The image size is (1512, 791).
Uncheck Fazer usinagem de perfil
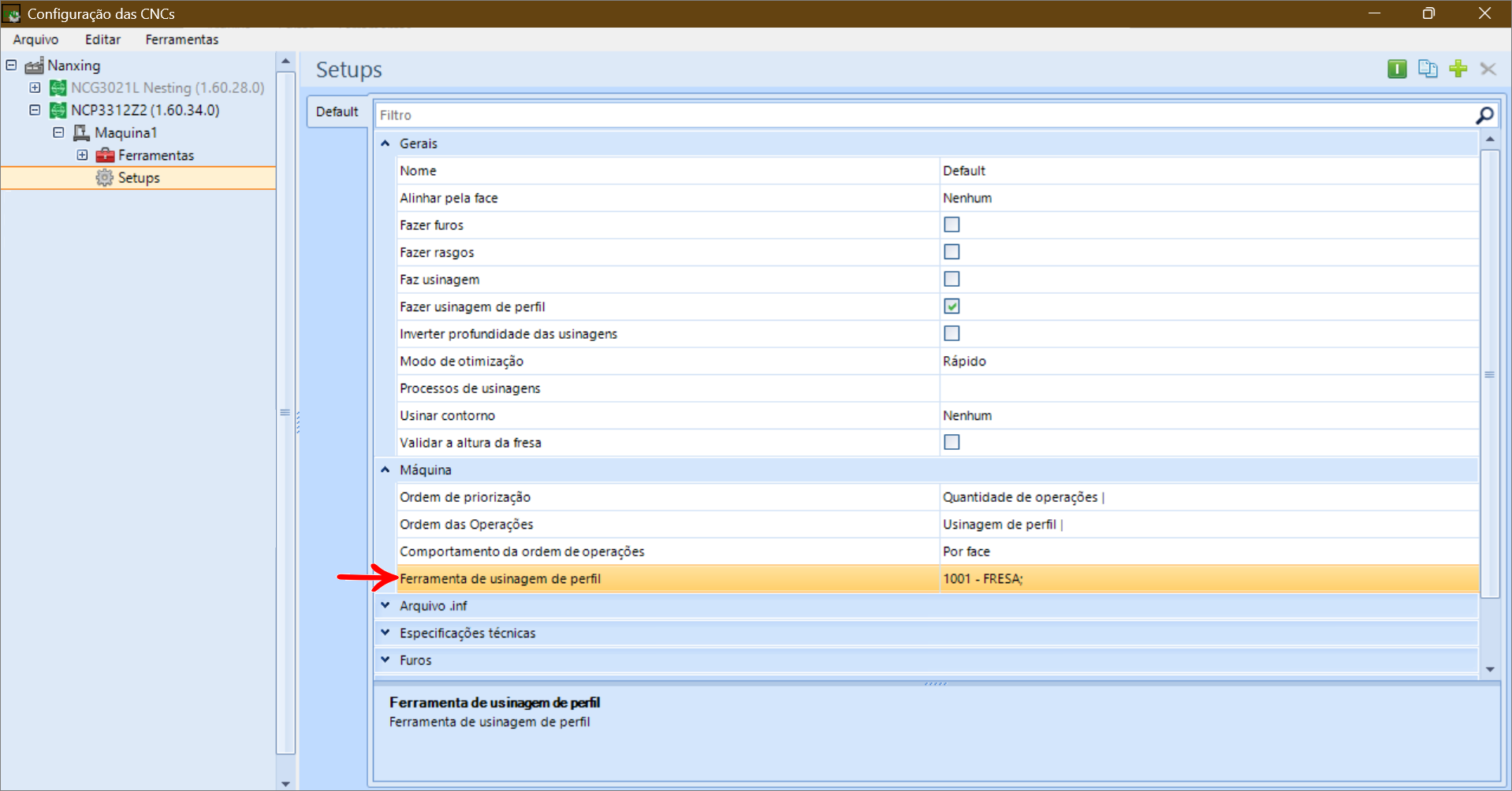coord(952,306)
